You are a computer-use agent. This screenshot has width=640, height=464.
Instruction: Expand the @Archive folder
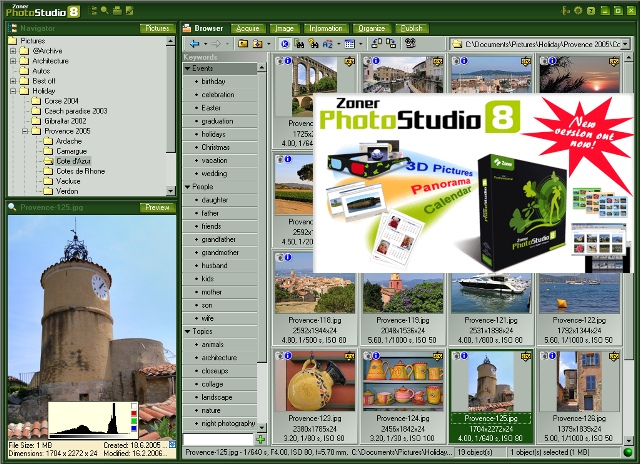coord(13,51)
